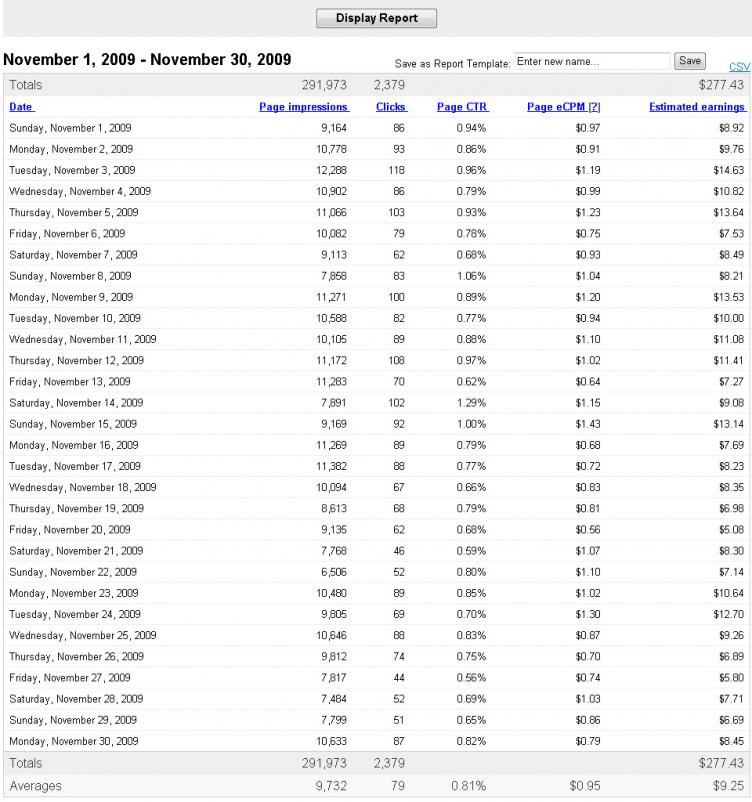Screen dimensions: 752x802
Task: Select 'Wednesday, November 25, 2009' date
Action: click(83, 636)
